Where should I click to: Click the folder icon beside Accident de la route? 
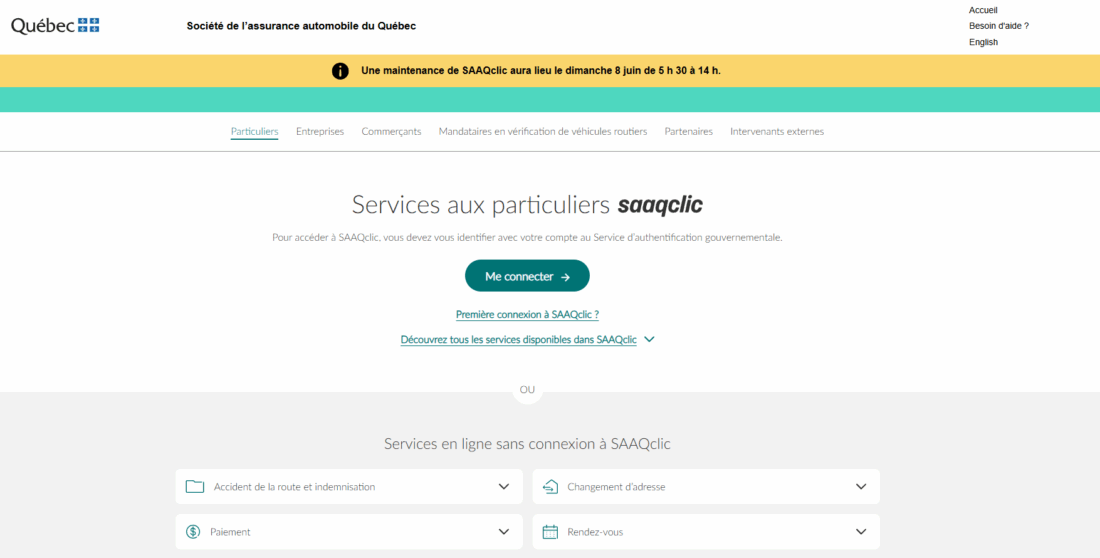click(x=194, y=486)
